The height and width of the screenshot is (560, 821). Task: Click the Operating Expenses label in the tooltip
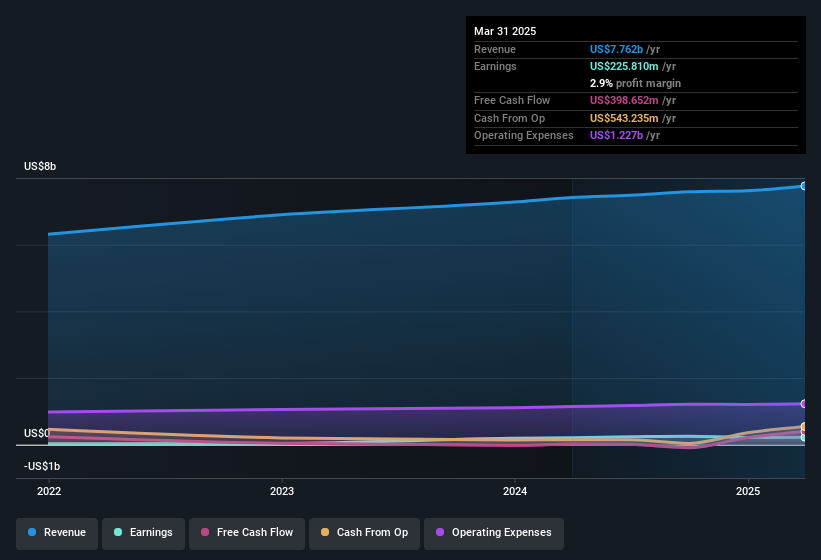click(x=524, y=135)
